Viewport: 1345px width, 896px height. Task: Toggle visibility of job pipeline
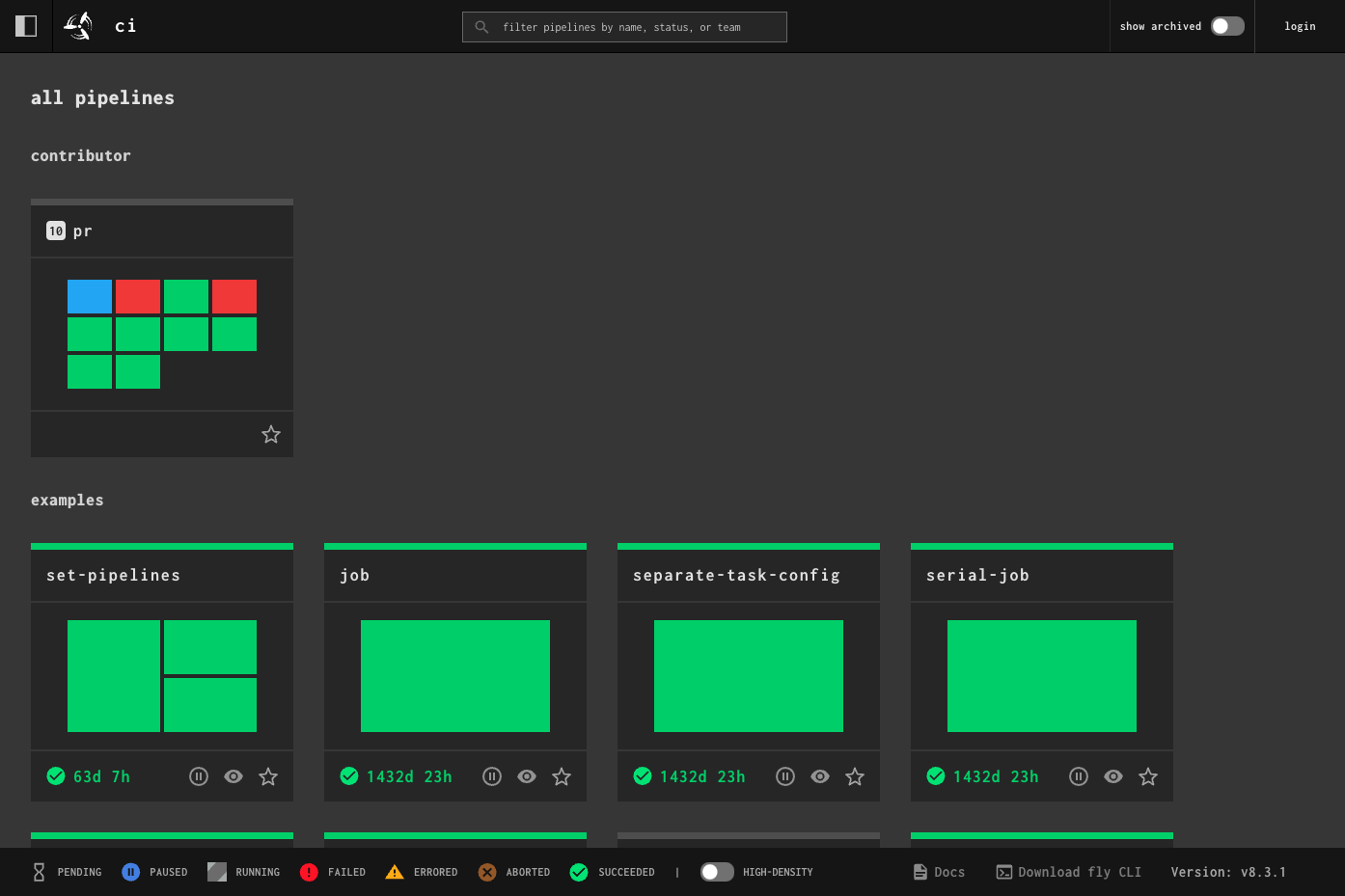point(527,776)
